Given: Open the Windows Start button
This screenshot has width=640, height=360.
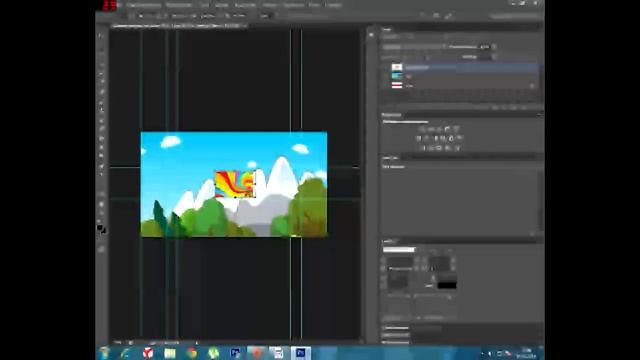Looking at the screenshot, I should 104,353.
